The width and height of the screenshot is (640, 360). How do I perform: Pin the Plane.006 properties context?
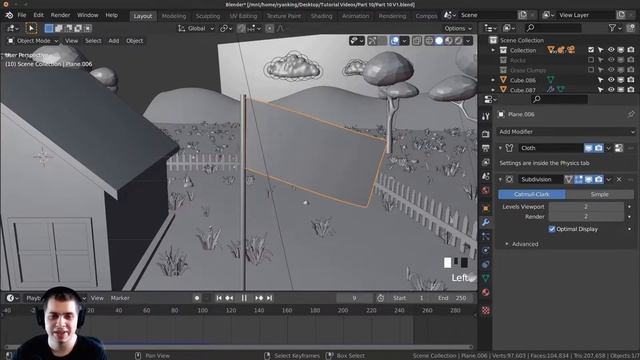[631, 114]
